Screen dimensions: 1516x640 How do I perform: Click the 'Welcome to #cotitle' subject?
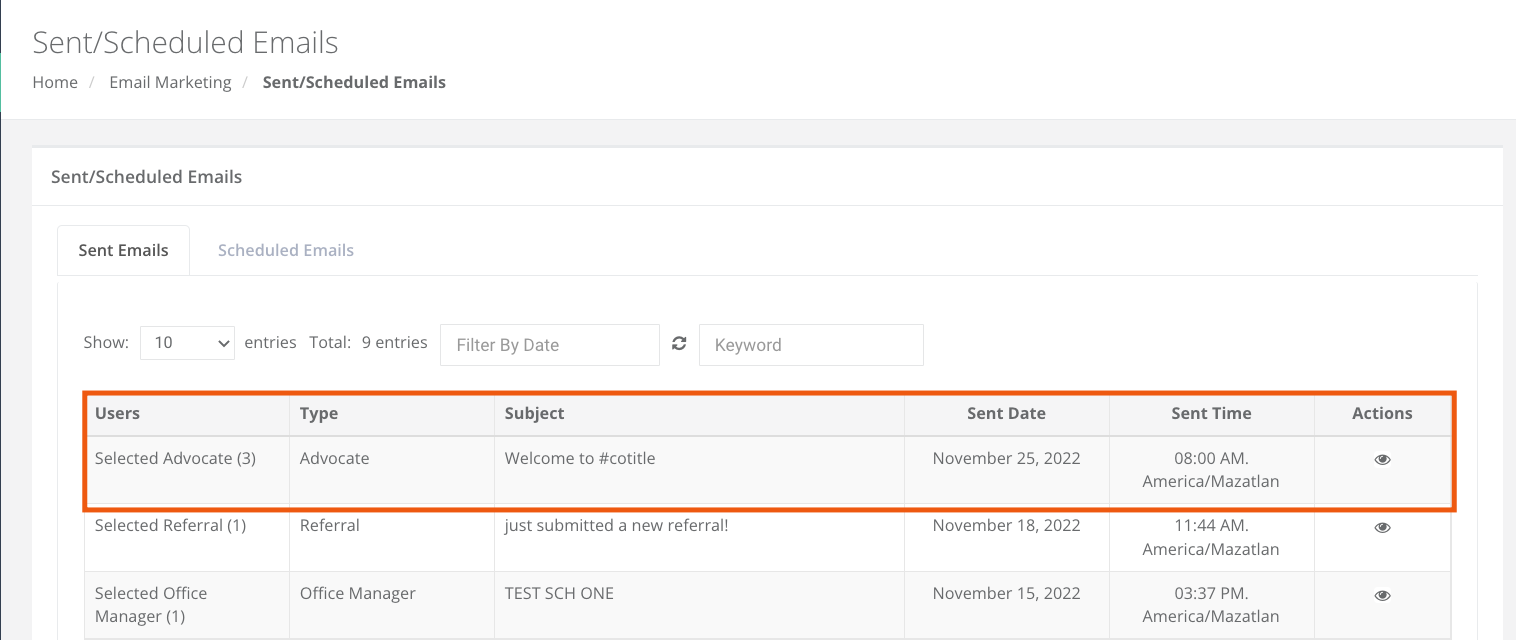(580, 459)
